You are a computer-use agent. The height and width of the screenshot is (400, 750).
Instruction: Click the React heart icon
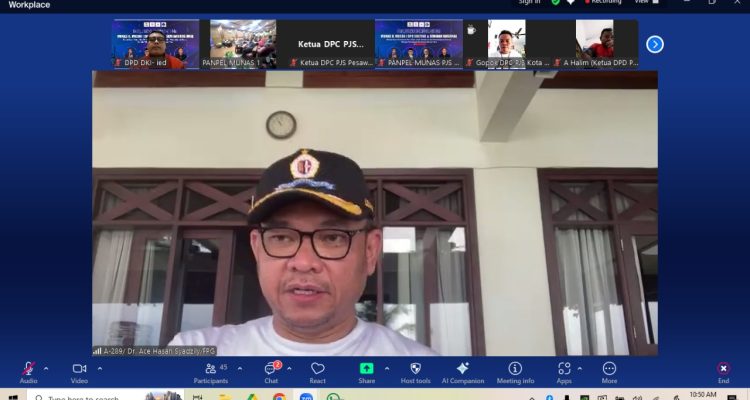pos(317,370)
